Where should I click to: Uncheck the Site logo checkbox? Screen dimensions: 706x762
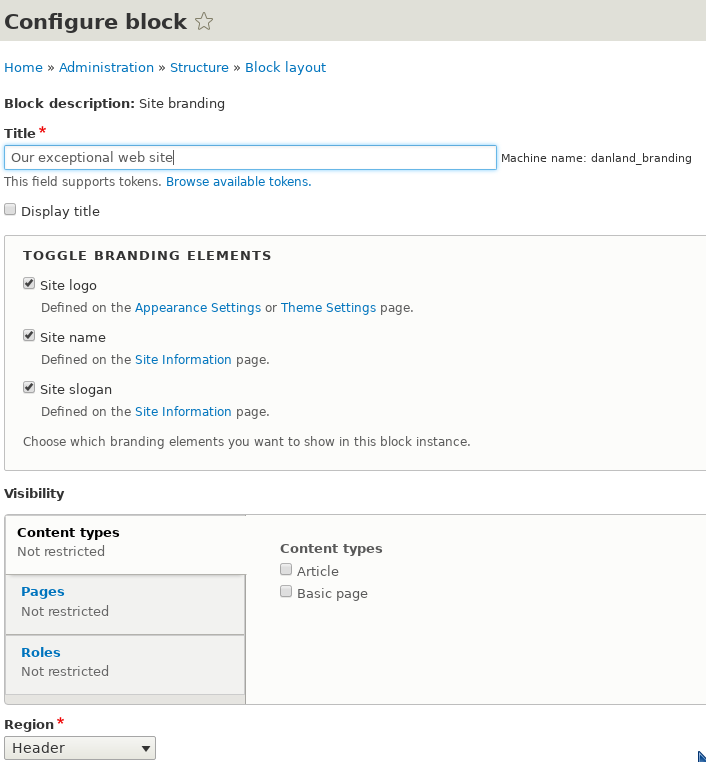[29, 283]
